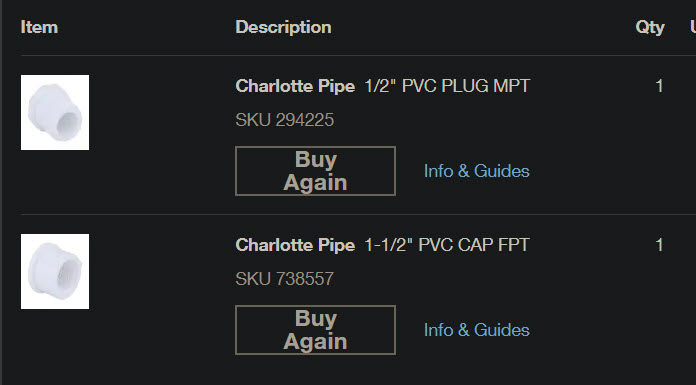Open the 1/2" PVC plug product thumbnail
The width and height of the screenshot is (696, 385).
pos(55,112)
